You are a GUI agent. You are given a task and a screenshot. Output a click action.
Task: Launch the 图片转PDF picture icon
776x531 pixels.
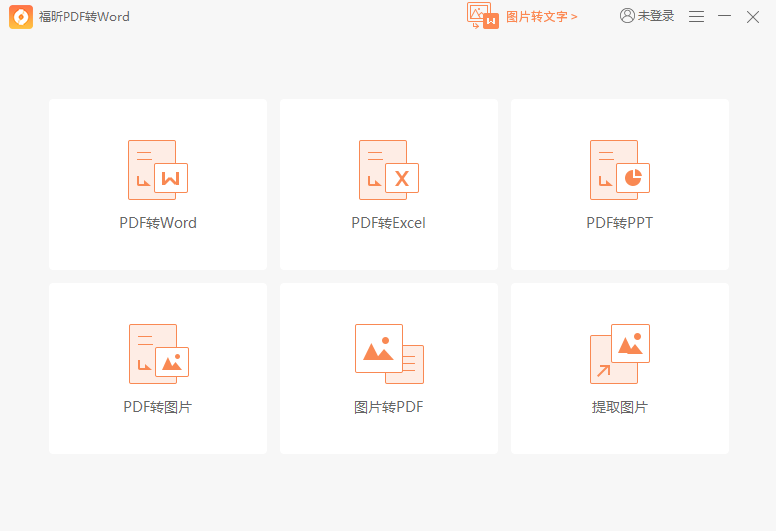pos(388,354)
